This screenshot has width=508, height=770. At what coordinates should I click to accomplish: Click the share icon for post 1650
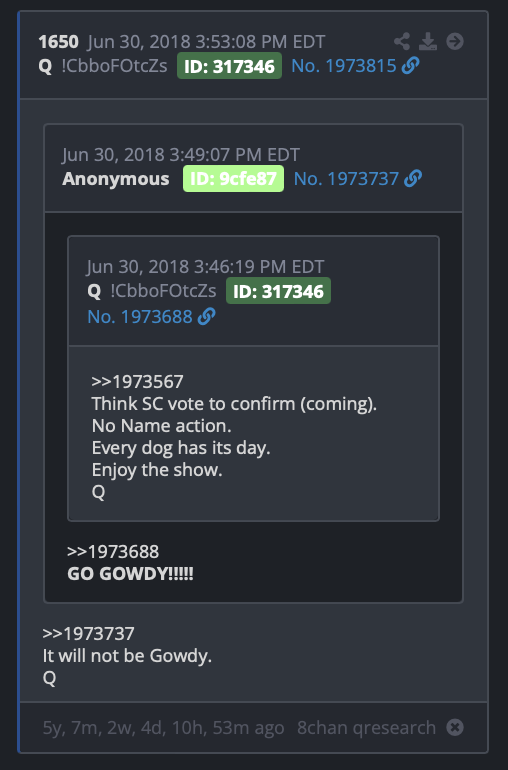coord(402,41)
